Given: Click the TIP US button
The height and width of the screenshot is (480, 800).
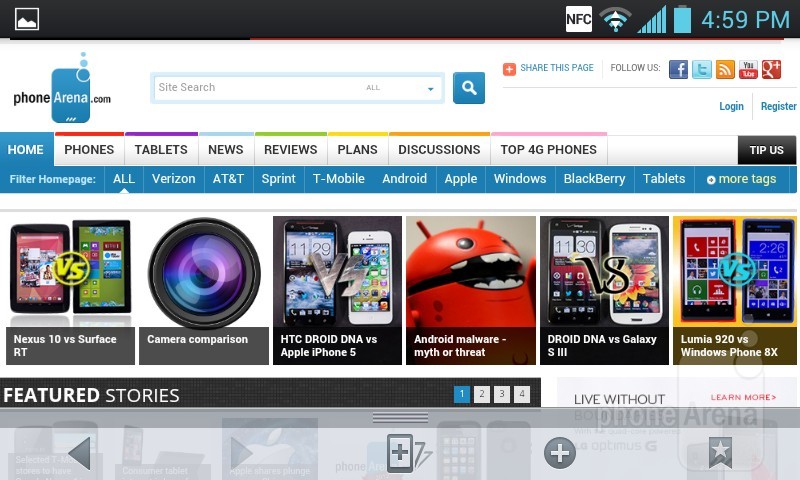Looking at the screenshot, I should tap(766, 150).
